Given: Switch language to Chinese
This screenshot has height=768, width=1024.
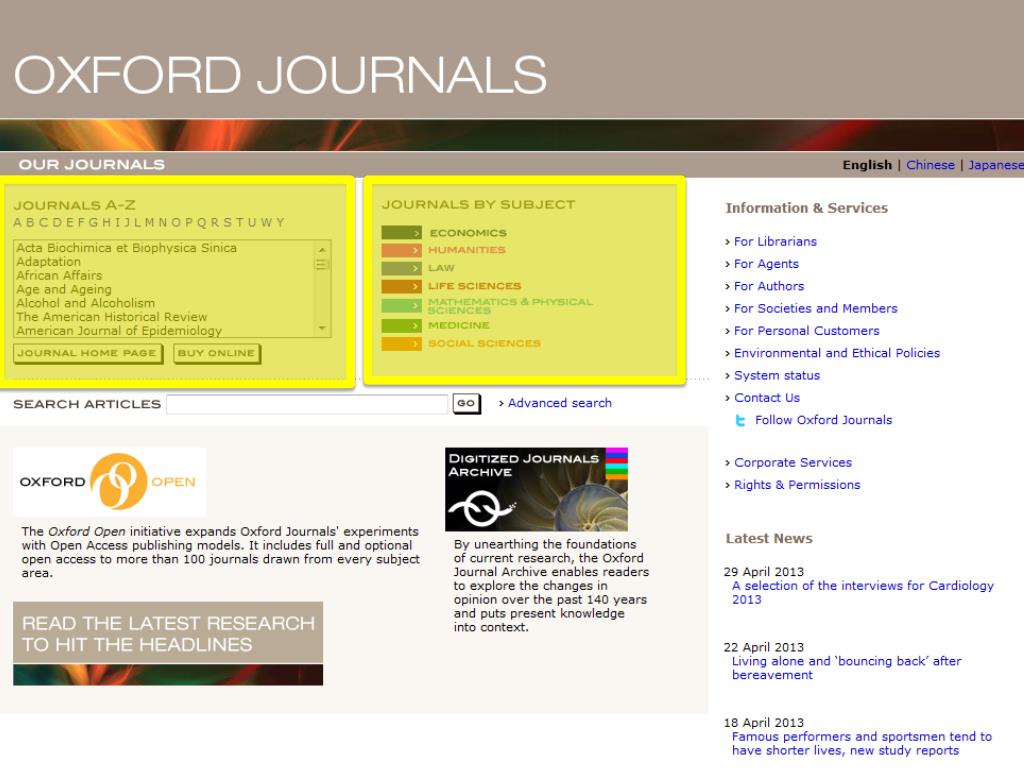Looking at the screenshot, I should (930, 165).
